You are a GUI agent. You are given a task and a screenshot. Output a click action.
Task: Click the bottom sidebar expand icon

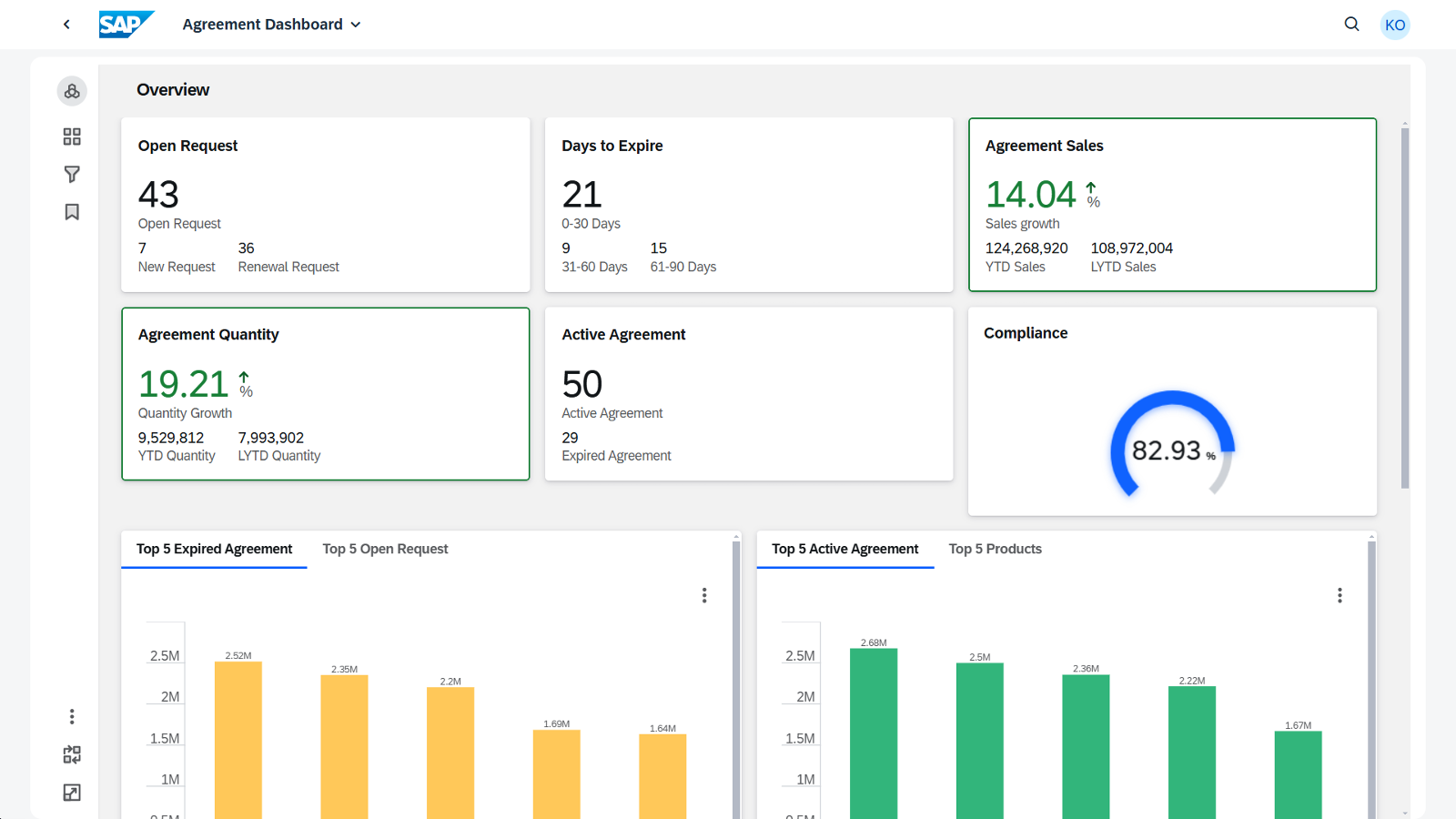72,793
